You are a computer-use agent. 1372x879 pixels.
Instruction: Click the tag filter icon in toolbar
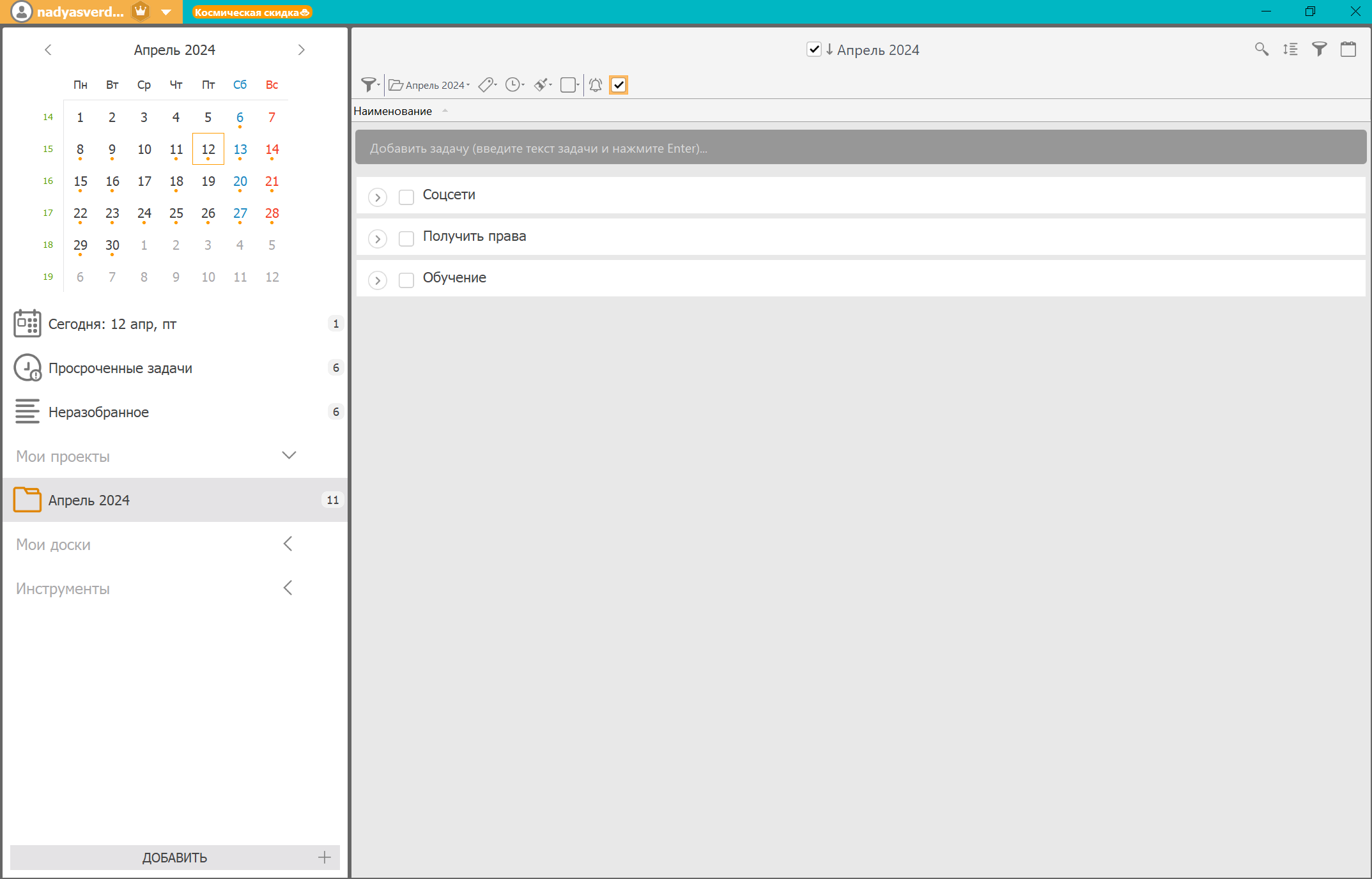(487, 85)
